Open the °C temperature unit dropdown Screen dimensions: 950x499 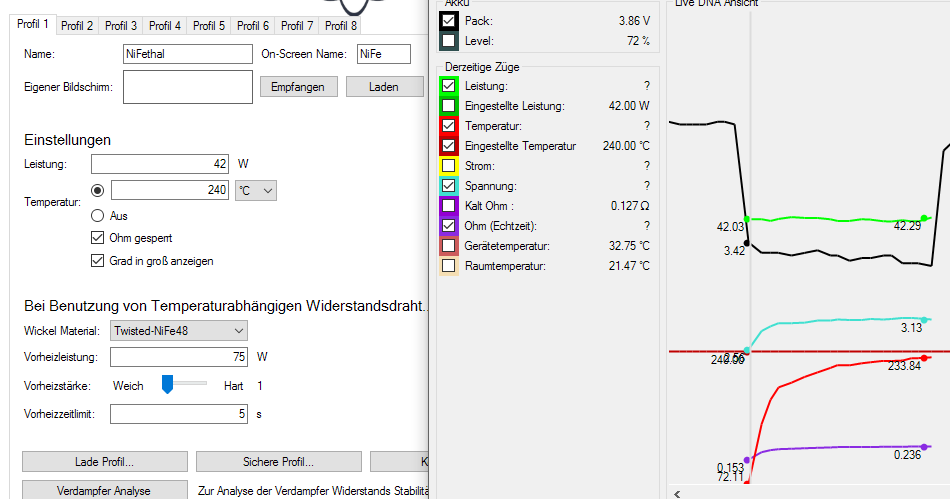(x=255, y=190)
